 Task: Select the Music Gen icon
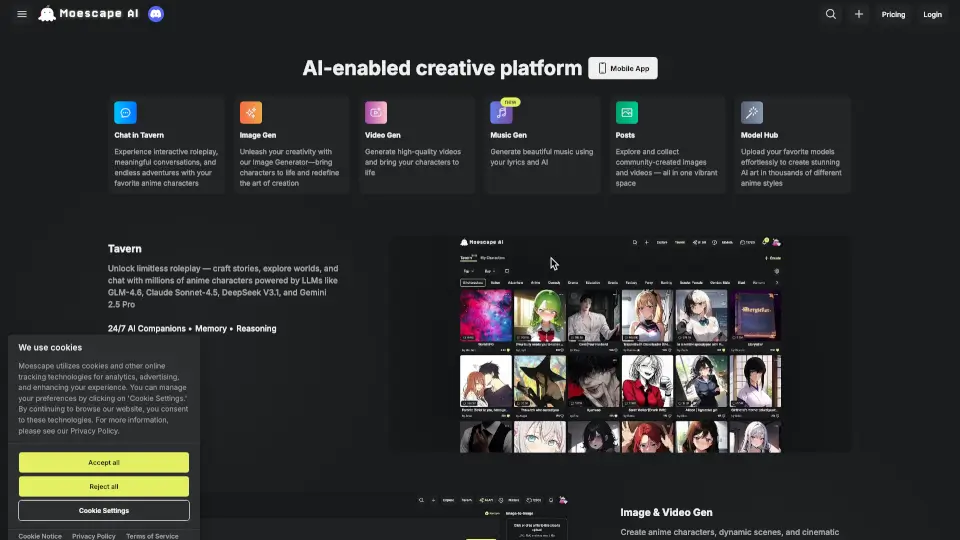(501, 112)
